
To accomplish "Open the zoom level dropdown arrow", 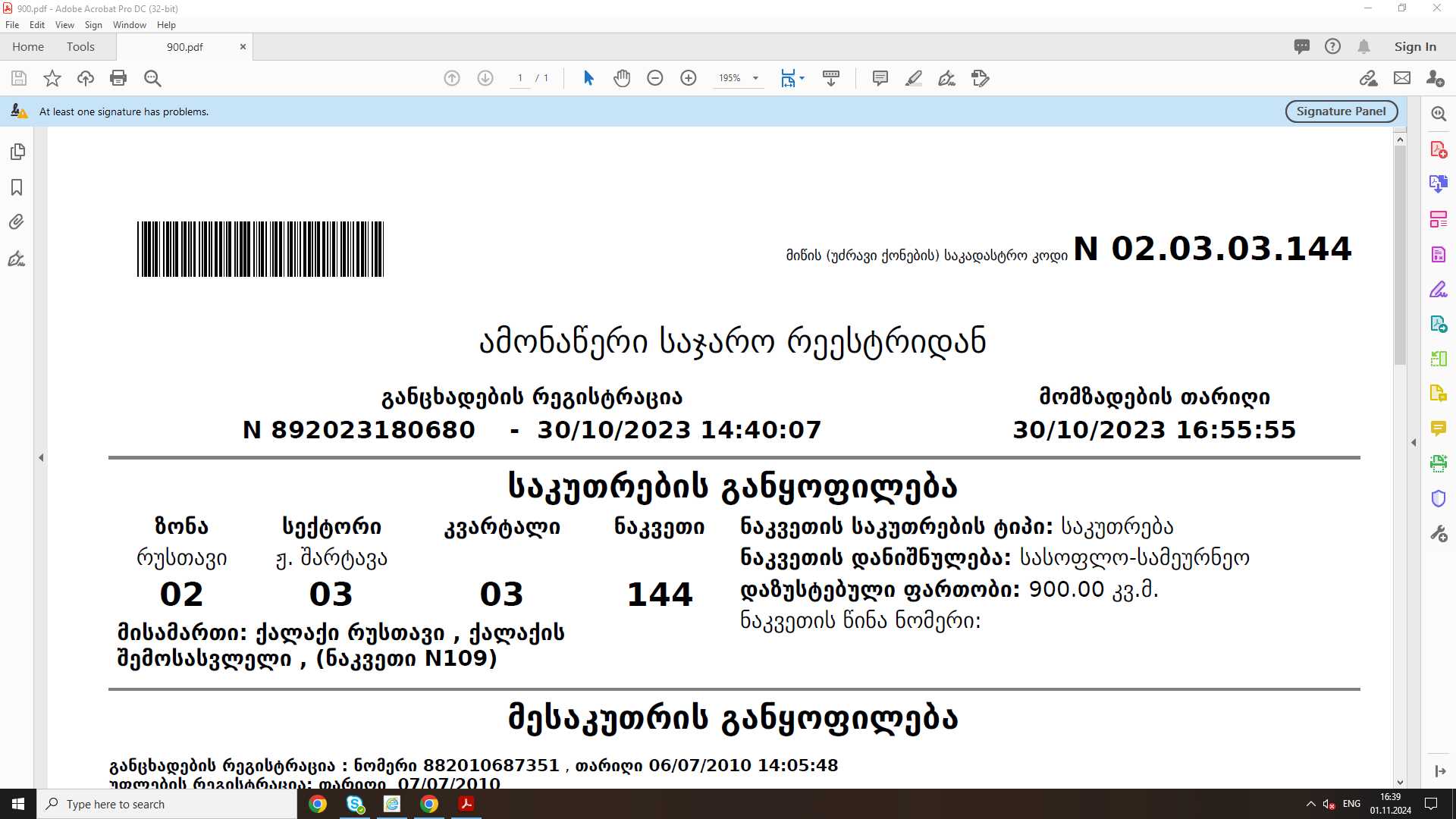I will 755,78.
